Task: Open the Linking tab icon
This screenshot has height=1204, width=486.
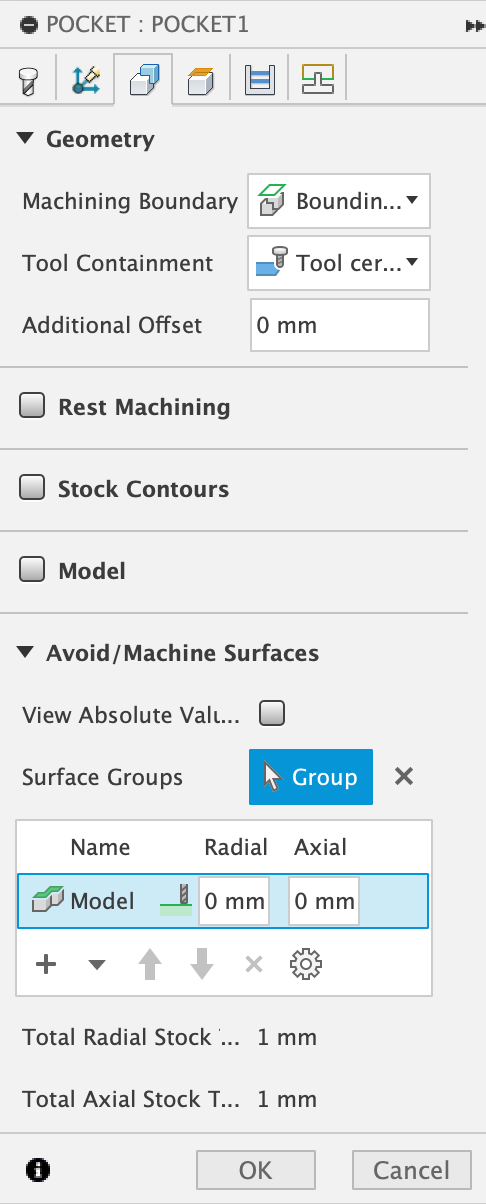Action: (318, 79)
